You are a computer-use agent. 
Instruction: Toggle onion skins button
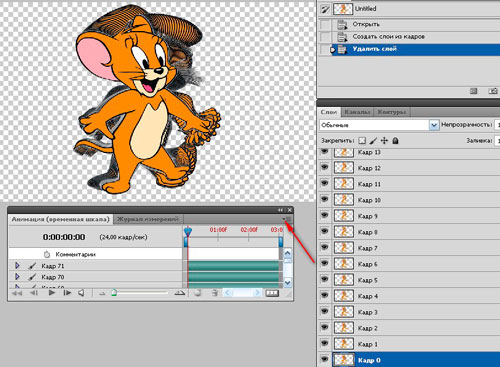pos(198,293)
